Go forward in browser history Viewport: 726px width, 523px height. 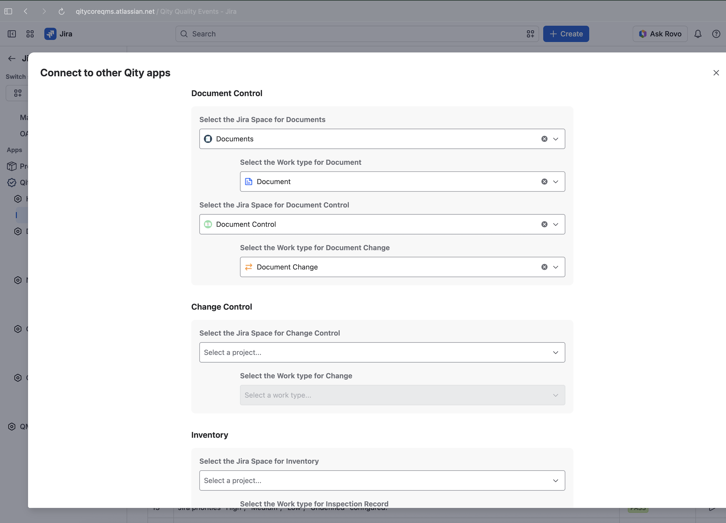[x=44, y=12]
